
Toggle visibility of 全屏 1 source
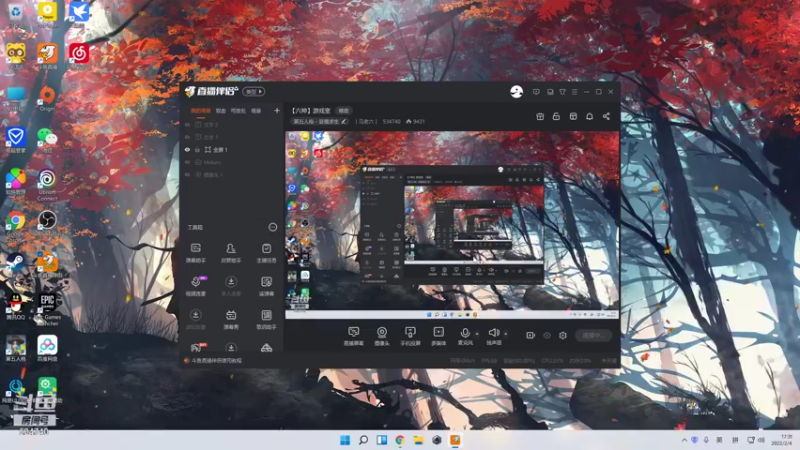tap(187, 149)
